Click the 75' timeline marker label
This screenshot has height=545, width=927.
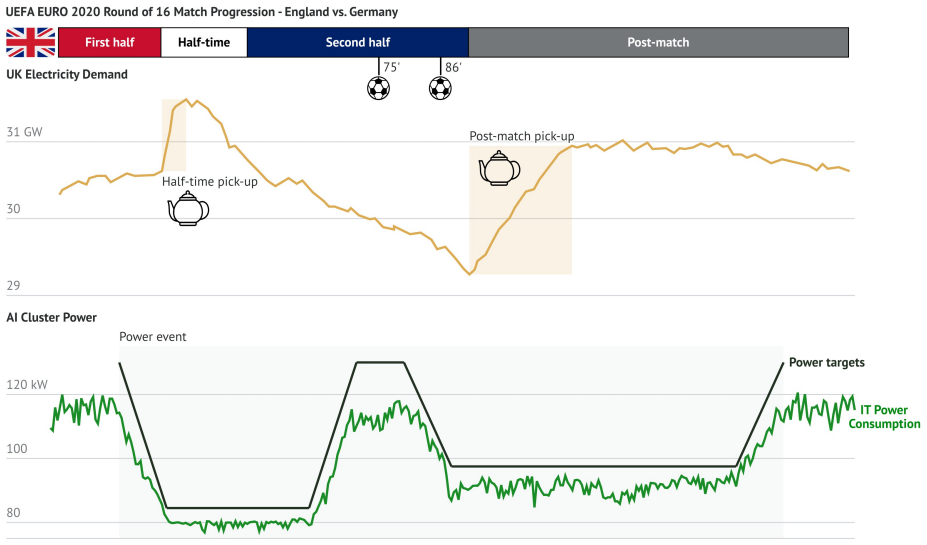pyautogui.click(x=391, y=67)
